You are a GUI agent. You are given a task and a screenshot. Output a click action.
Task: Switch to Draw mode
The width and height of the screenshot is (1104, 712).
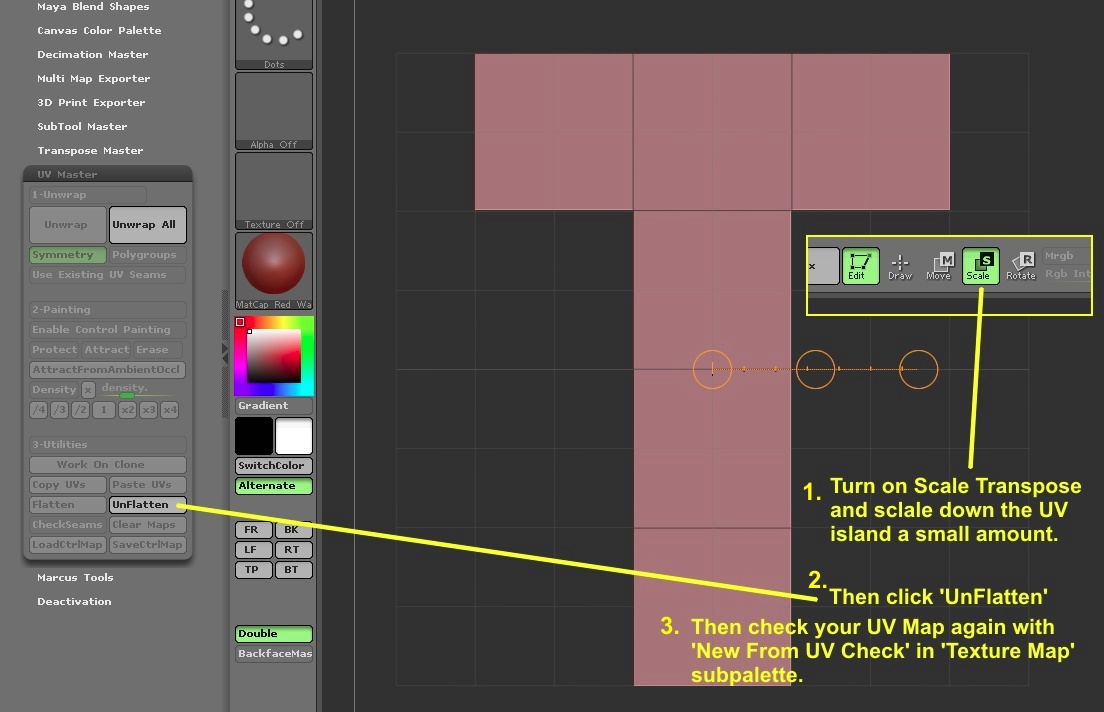coord(899,265)
